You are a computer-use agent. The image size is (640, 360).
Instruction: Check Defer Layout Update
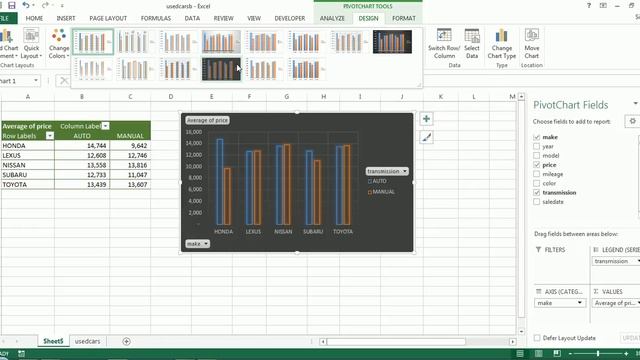click(x=537, y=338)
